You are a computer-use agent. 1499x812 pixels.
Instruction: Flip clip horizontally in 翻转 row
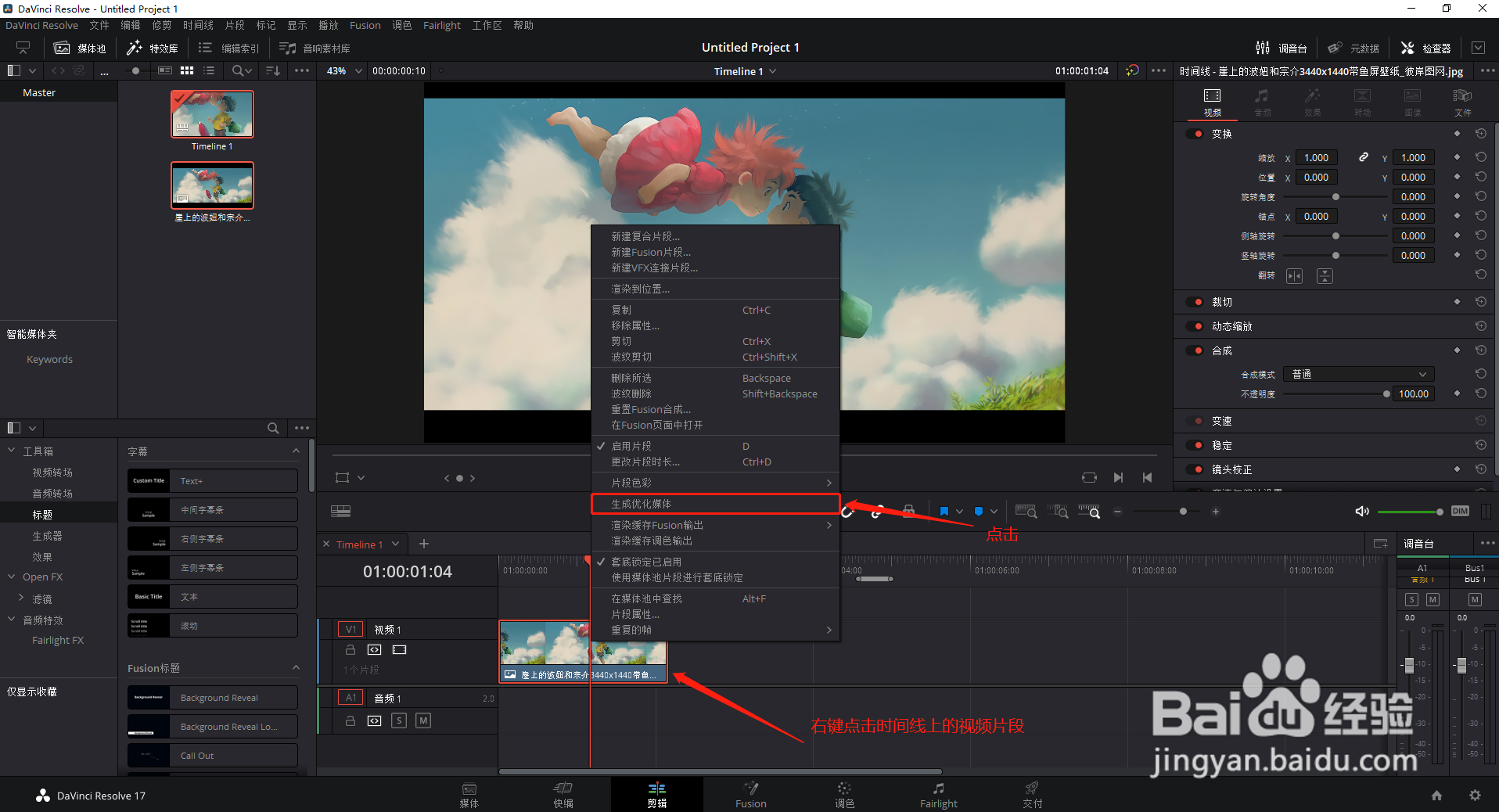[1295, 276]
